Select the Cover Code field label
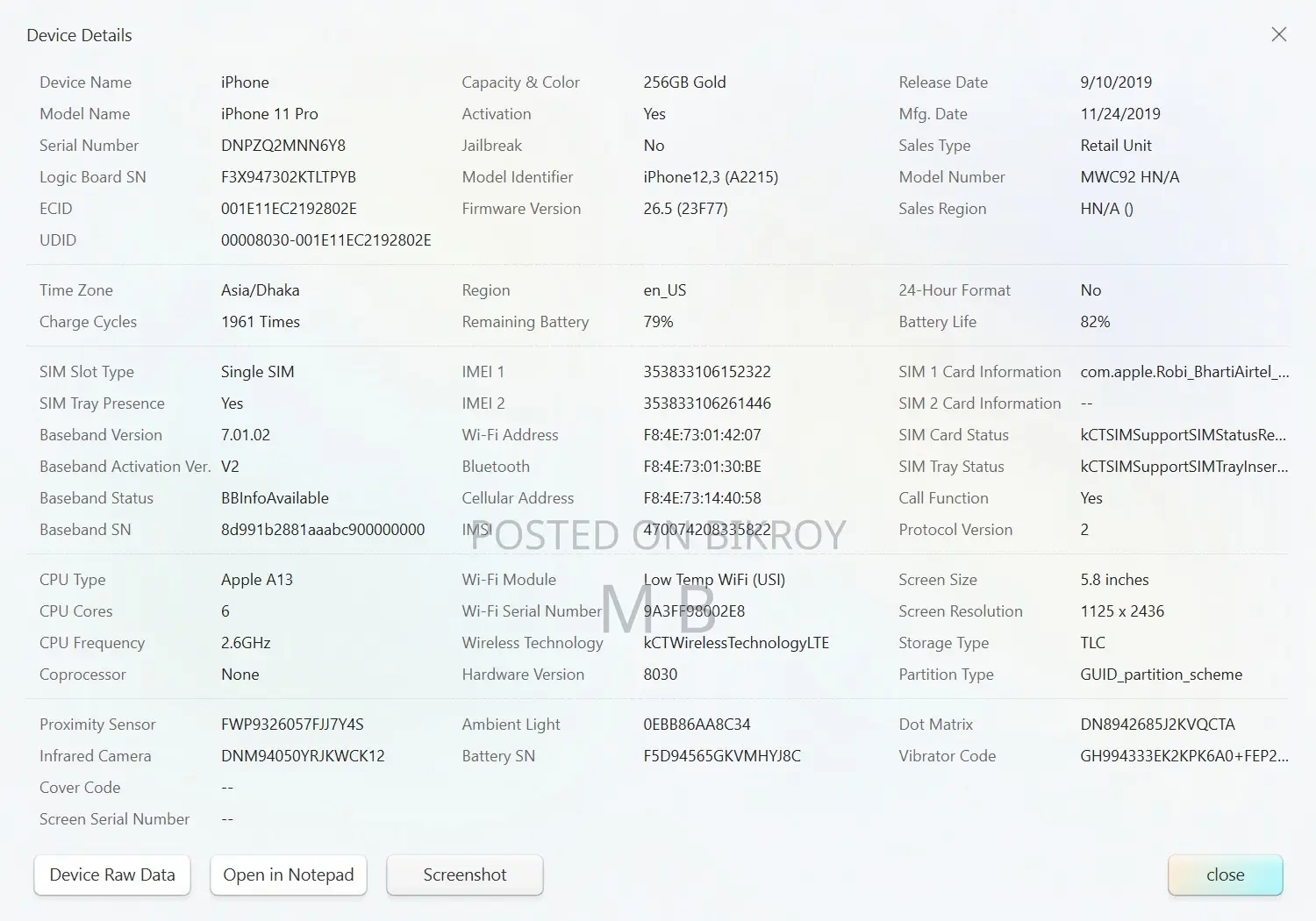This screenshot has height=921, width=1316. (80, 788)
